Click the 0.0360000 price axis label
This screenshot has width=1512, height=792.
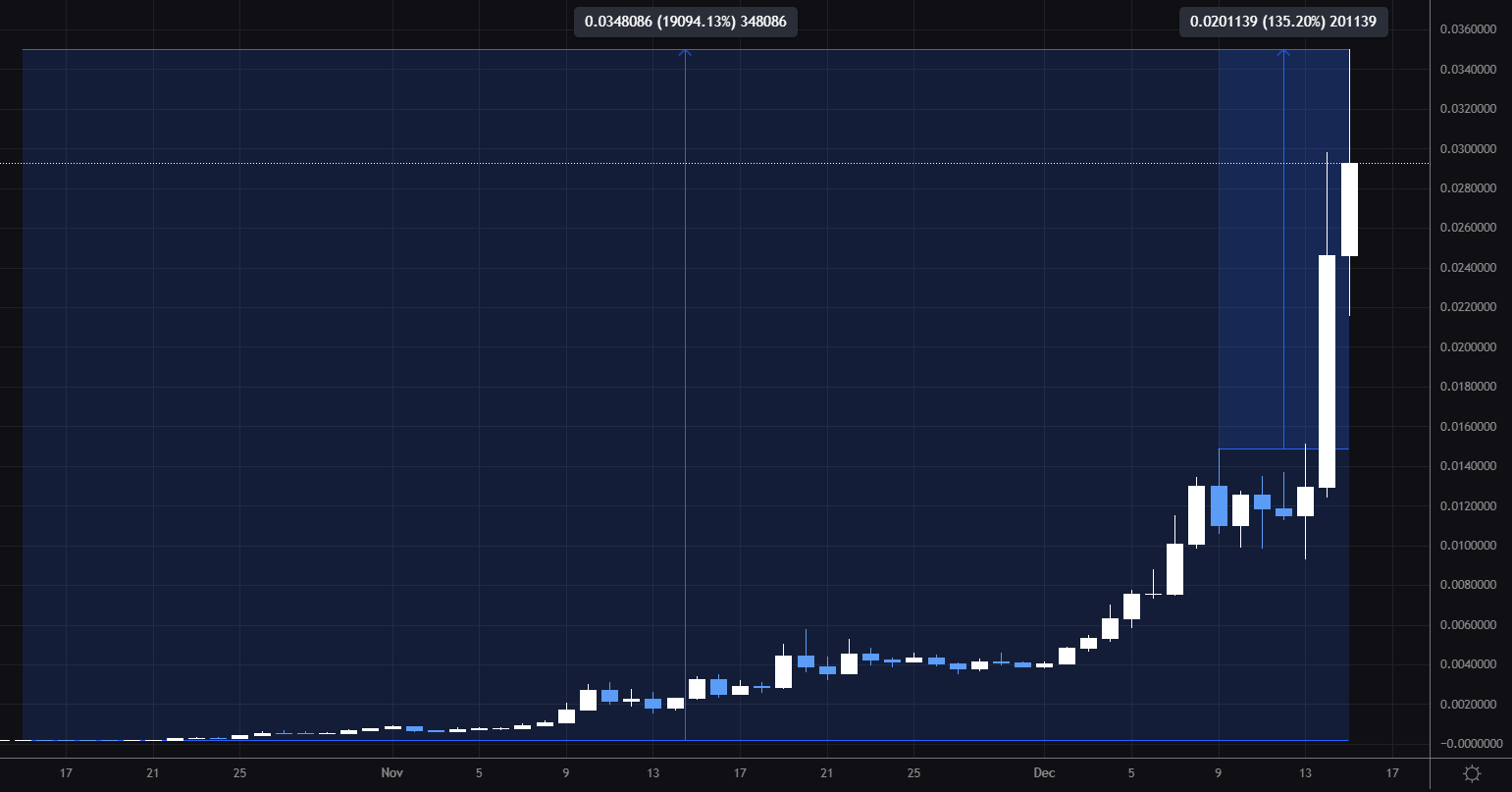(x=1467, y=29)
